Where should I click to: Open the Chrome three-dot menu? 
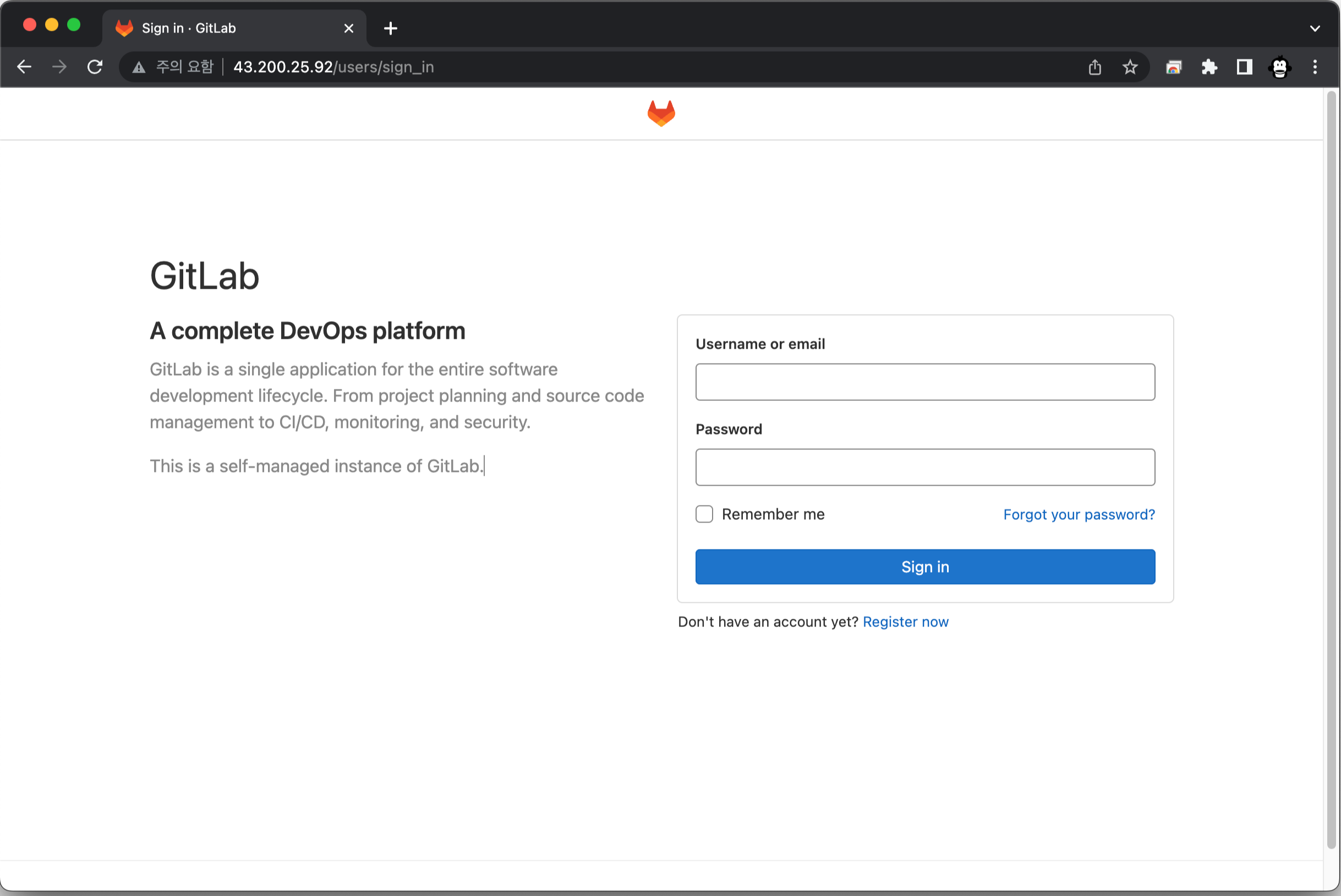(1315, 68)
